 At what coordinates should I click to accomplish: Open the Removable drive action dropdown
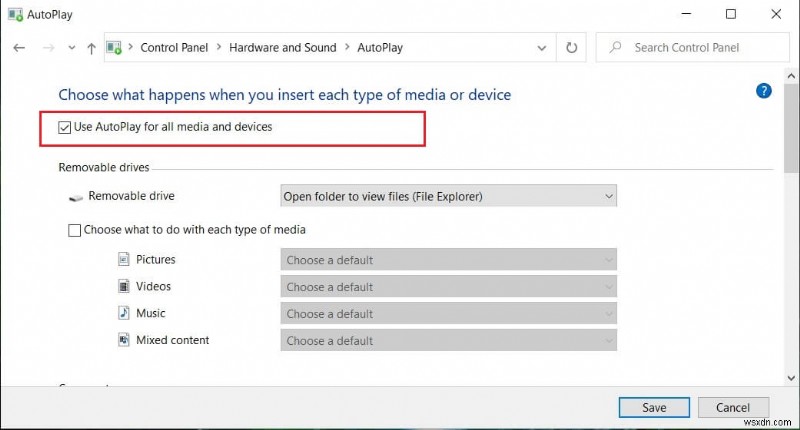[448, 197]
